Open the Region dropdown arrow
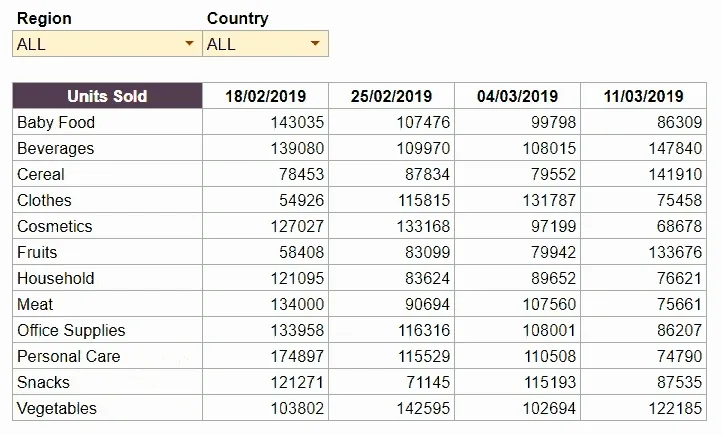 (x=190, y=44)
